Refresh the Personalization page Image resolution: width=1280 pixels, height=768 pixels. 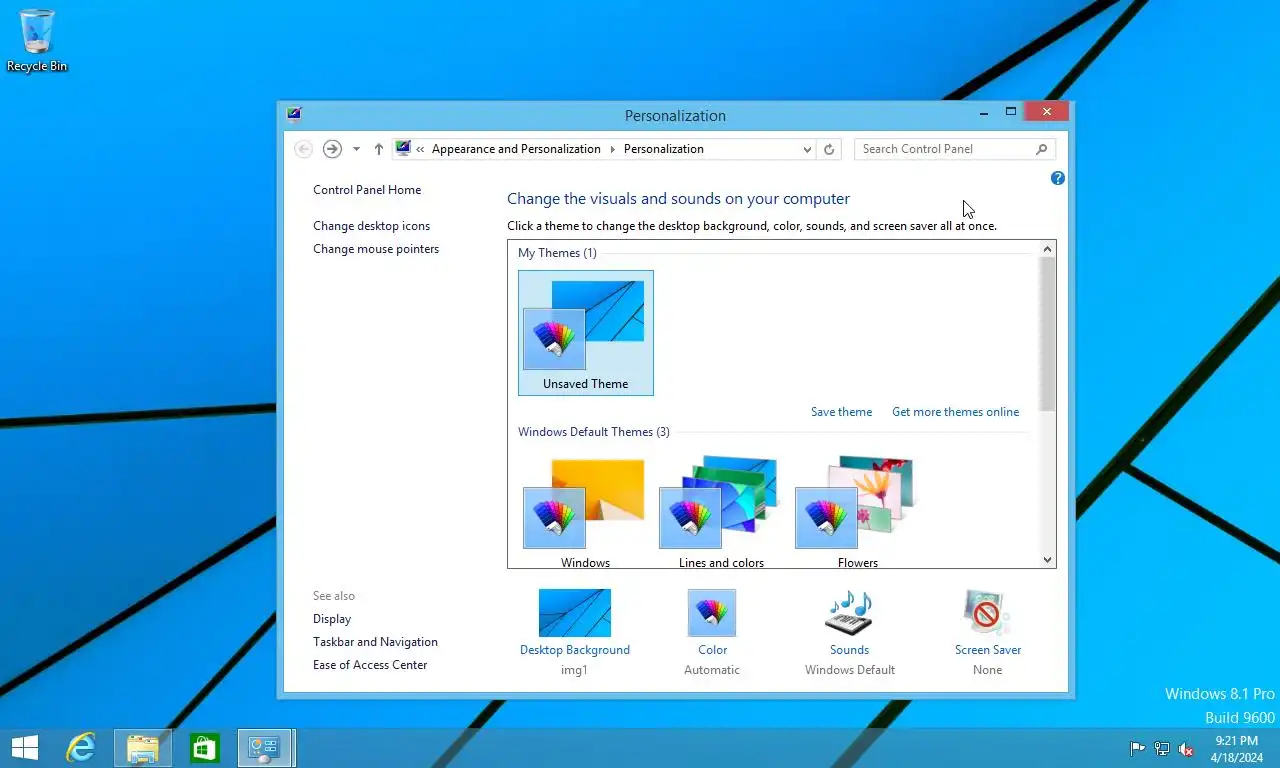click(828, 149)
